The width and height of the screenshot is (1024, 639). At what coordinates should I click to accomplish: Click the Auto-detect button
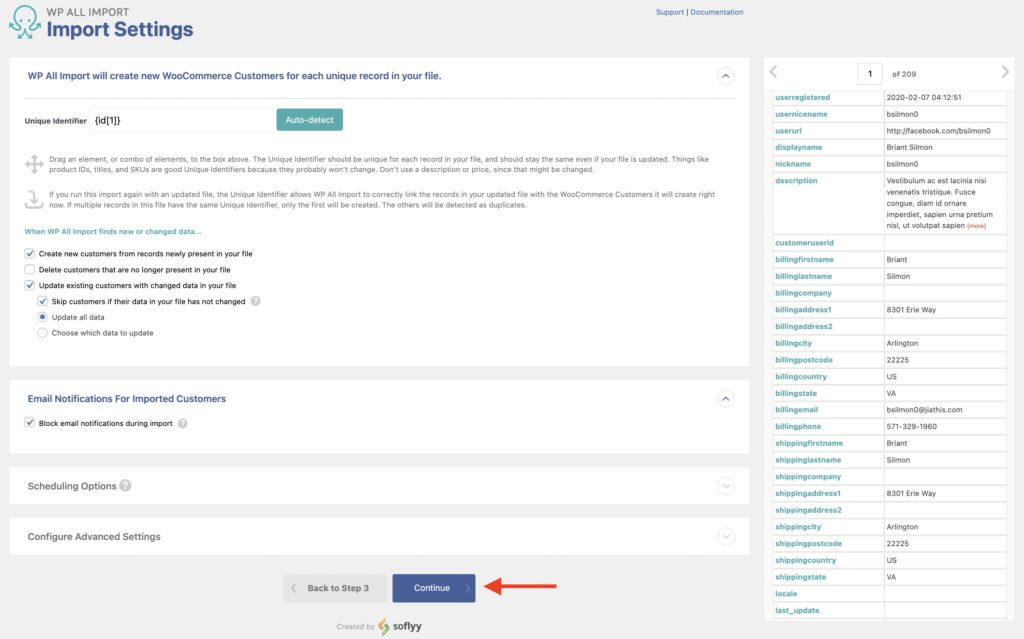point(310,118)
